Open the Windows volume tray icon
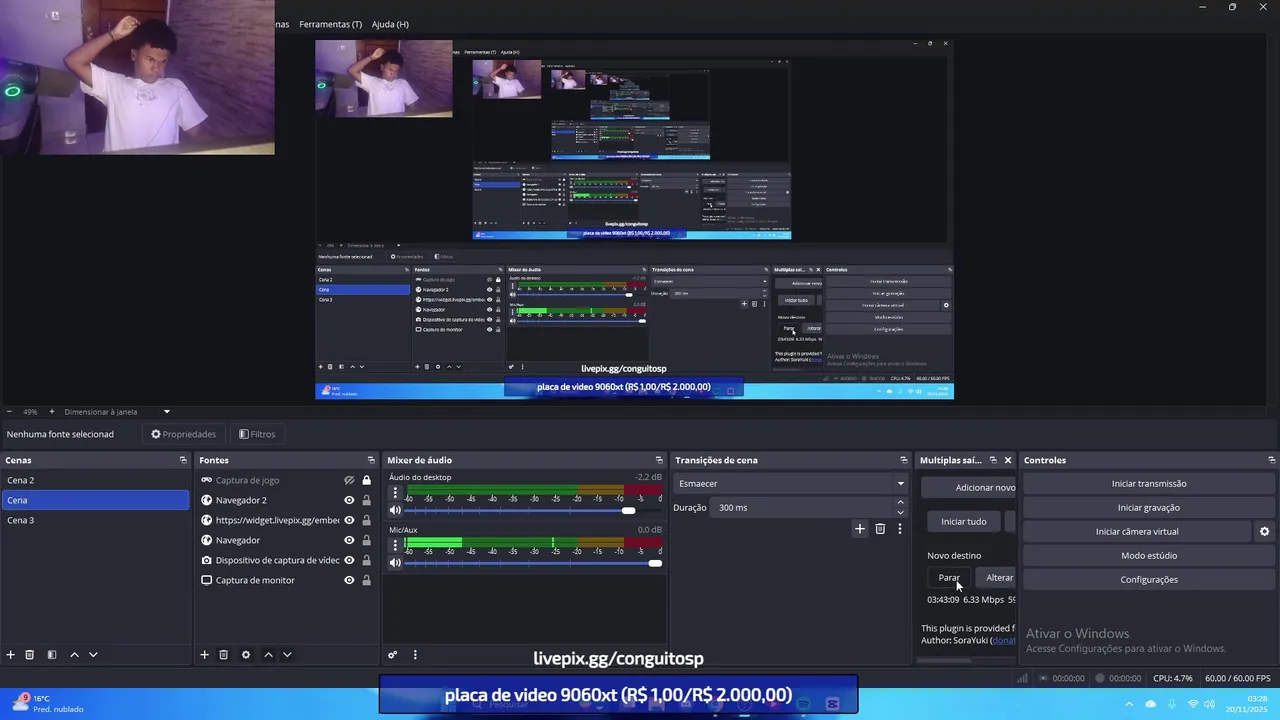The width and height of the screenshot is (1280, 720). pyautogui.click(x=1210, y=704)
